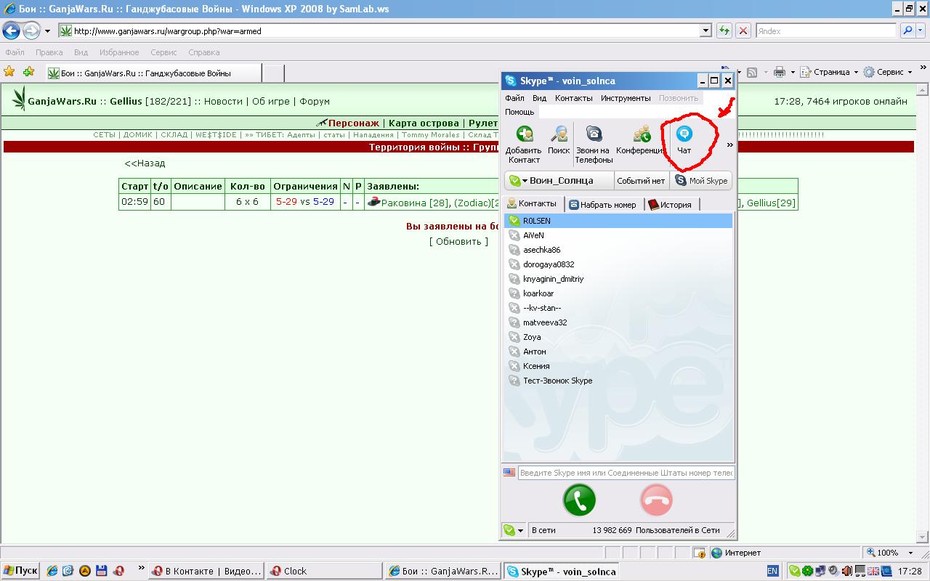The image size is (930, 581).
Task: Open the search provider dropdown arrow
Action: click(x=920, y=31)
